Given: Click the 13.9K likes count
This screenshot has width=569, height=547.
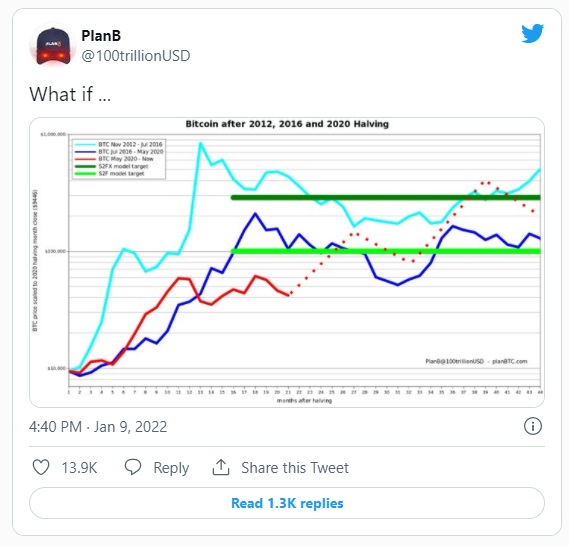Looking at the screenshot, I should click(x=79, y=468).
